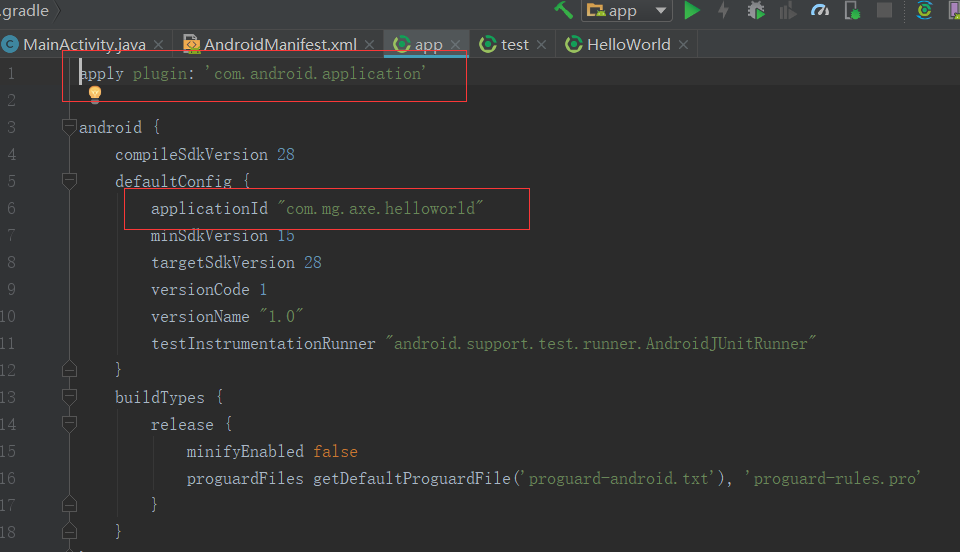The width and height of the screenshot is (960, 552).
Task: Close the MainActivity.java tab
Action: [159, 45]
